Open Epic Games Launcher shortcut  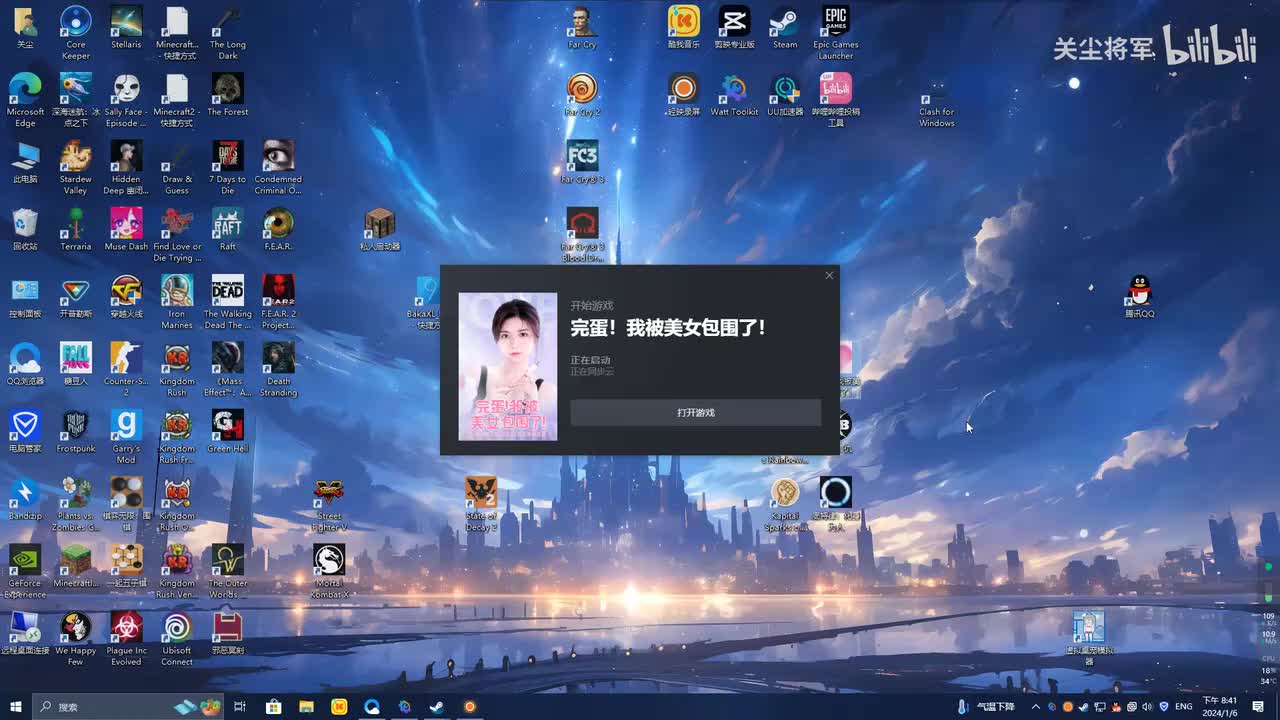coord(835,33)
